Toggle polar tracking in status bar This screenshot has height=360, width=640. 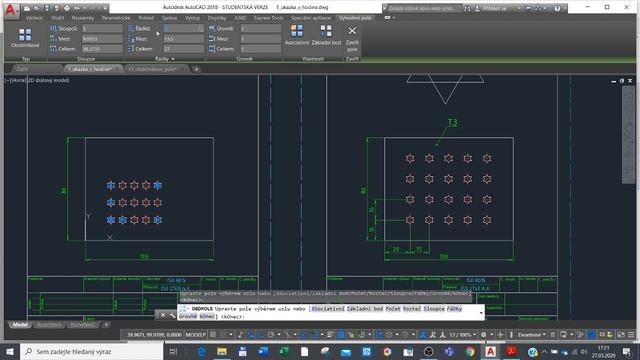pyautogui.click(x=271, y=335)
